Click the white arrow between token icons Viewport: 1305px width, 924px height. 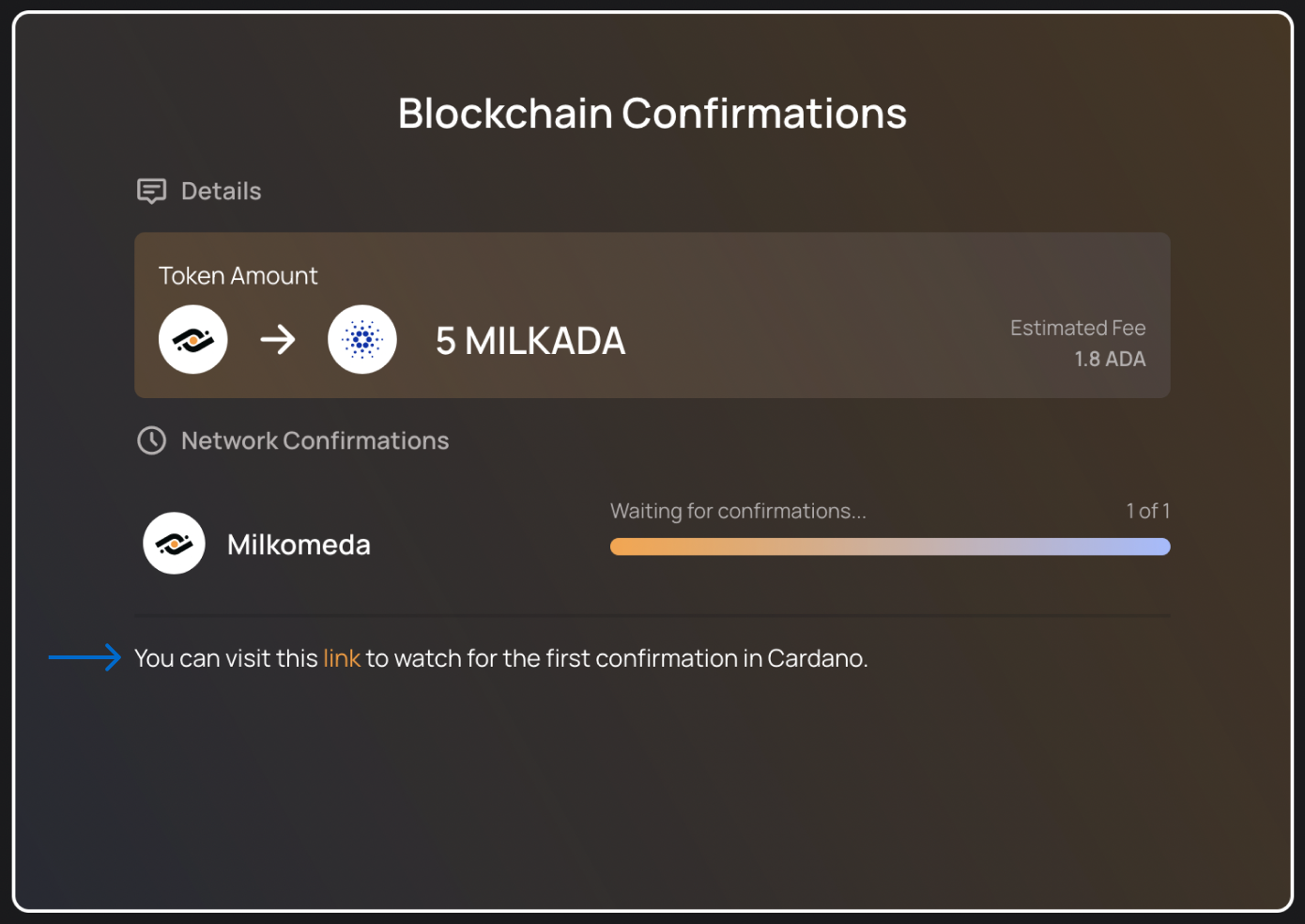(x=278, y=340)
